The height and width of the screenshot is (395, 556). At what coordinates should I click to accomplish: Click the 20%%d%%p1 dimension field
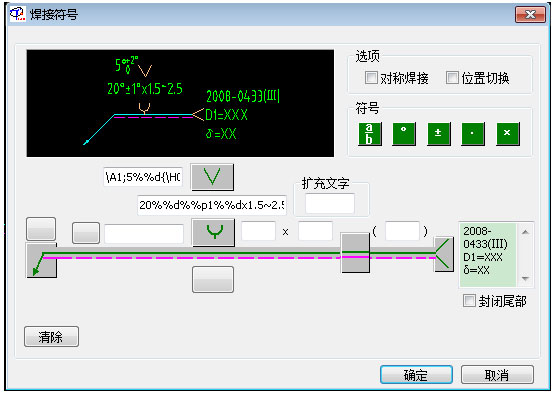(x=212, y=205)
